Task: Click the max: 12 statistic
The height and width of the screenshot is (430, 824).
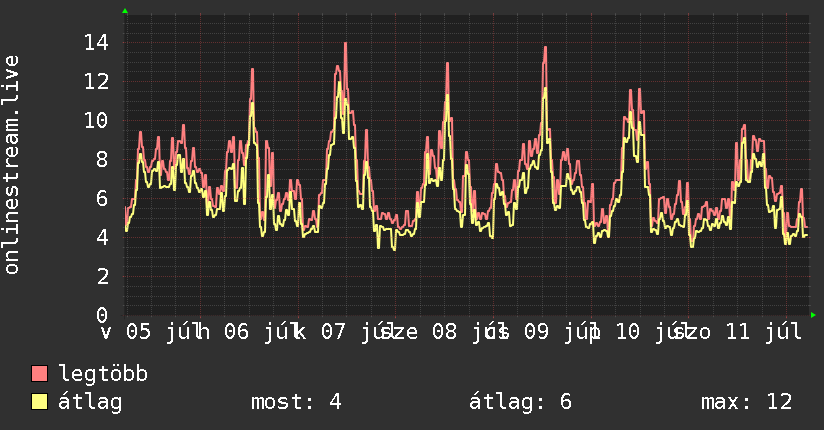Action: pos(746,402)
